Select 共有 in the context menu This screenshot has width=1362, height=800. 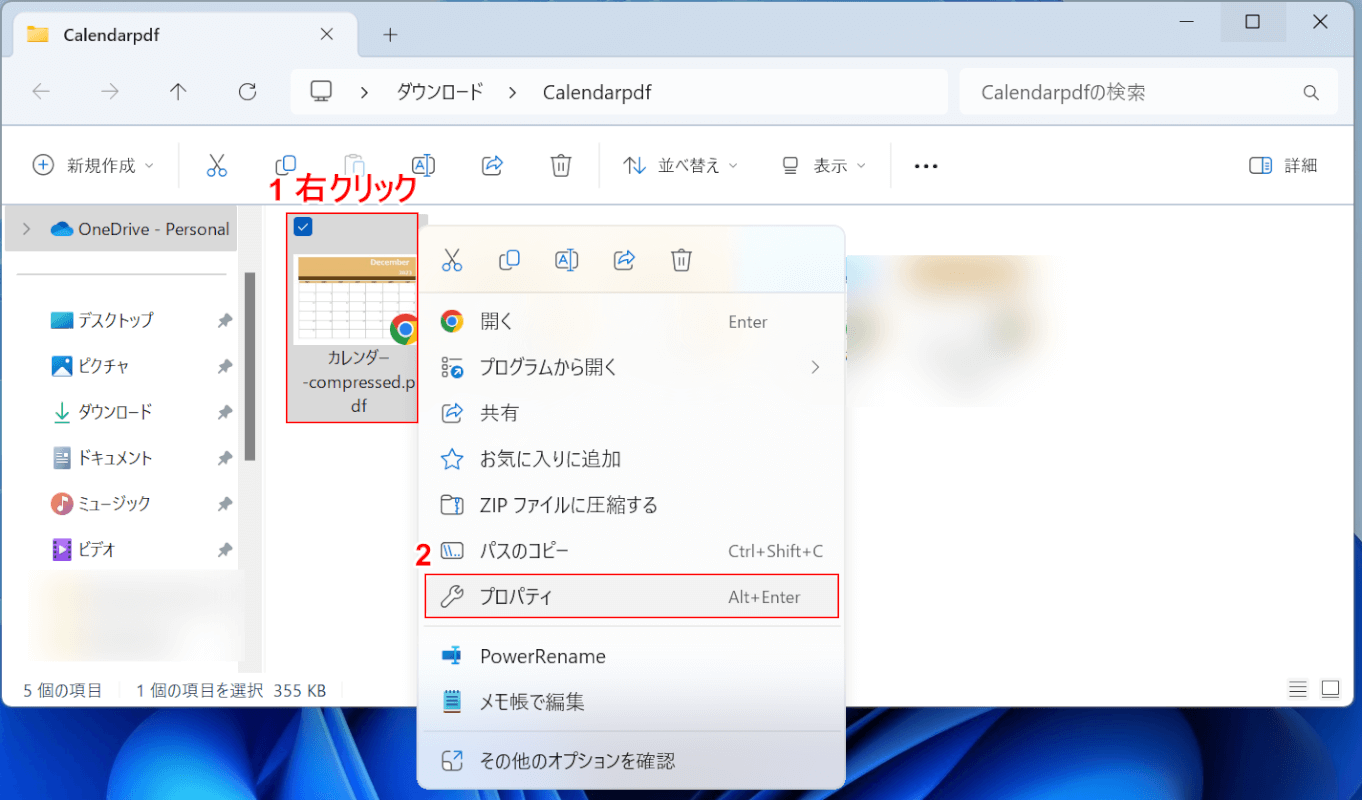631,413
